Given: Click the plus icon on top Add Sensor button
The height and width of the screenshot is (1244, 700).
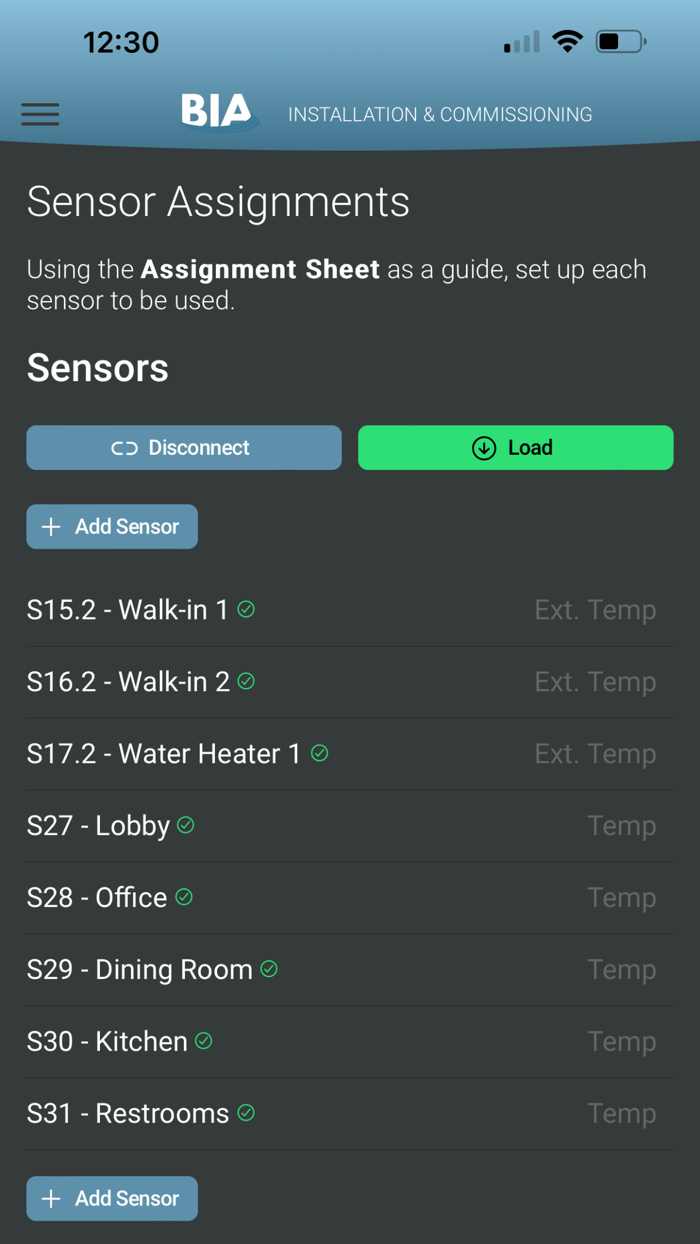Looking at the screenshot, I should pos(51,526).
